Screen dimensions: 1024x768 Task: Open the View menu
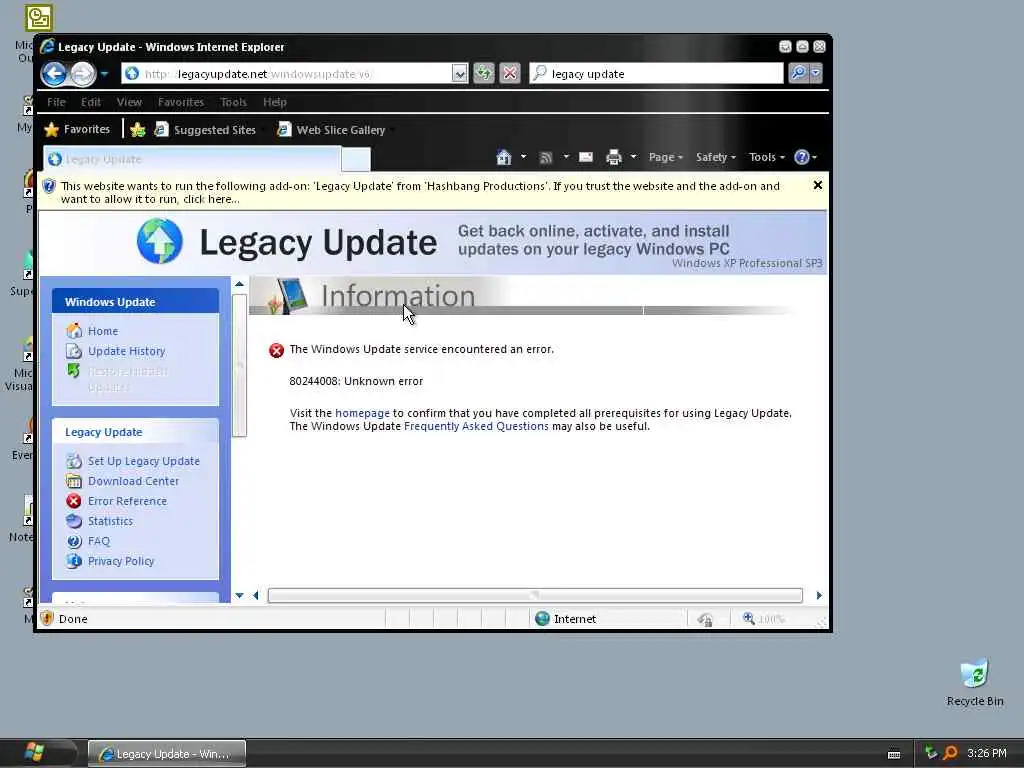(x=129, y=102)
